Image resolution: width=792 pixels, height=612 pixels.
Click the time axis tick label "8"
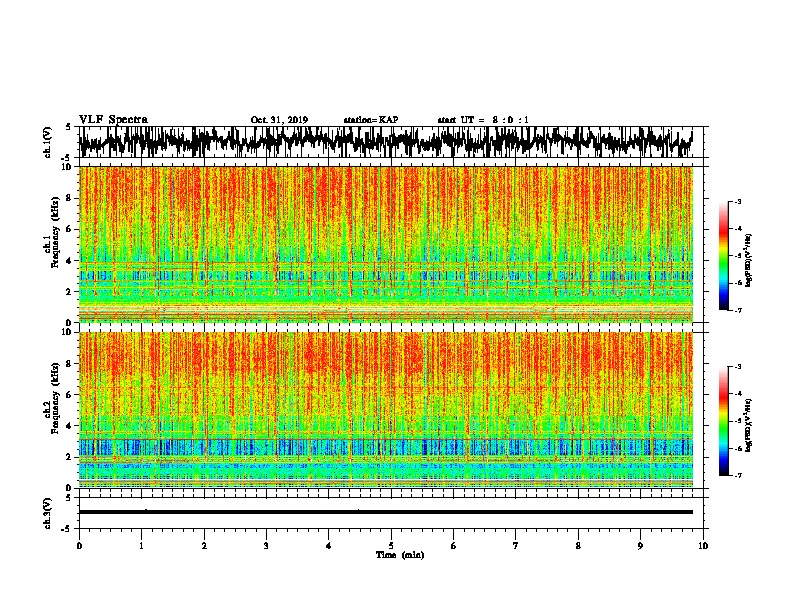(x=578, y=546)
